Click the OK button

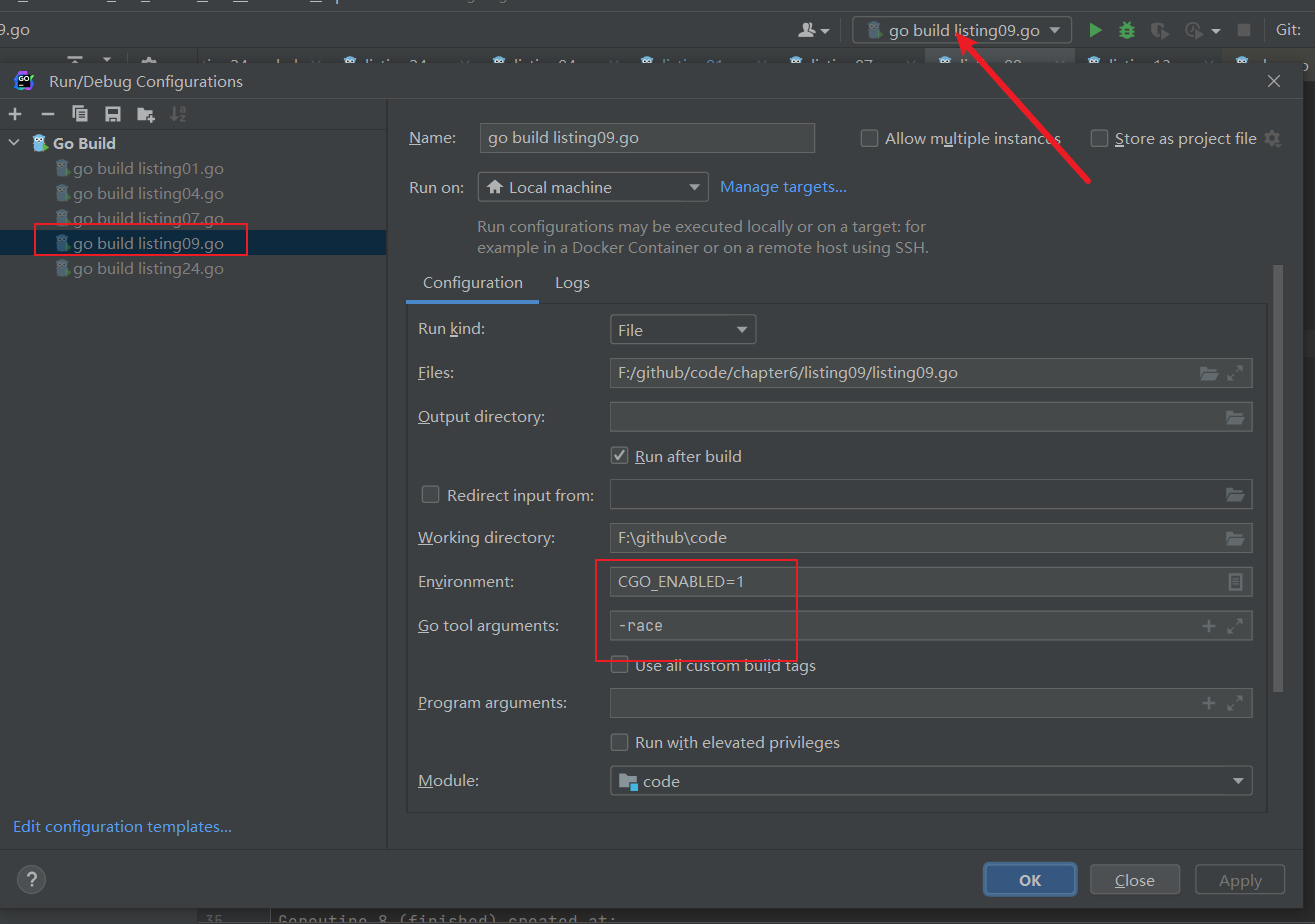pyautogui.click(x=1030, y=880)
